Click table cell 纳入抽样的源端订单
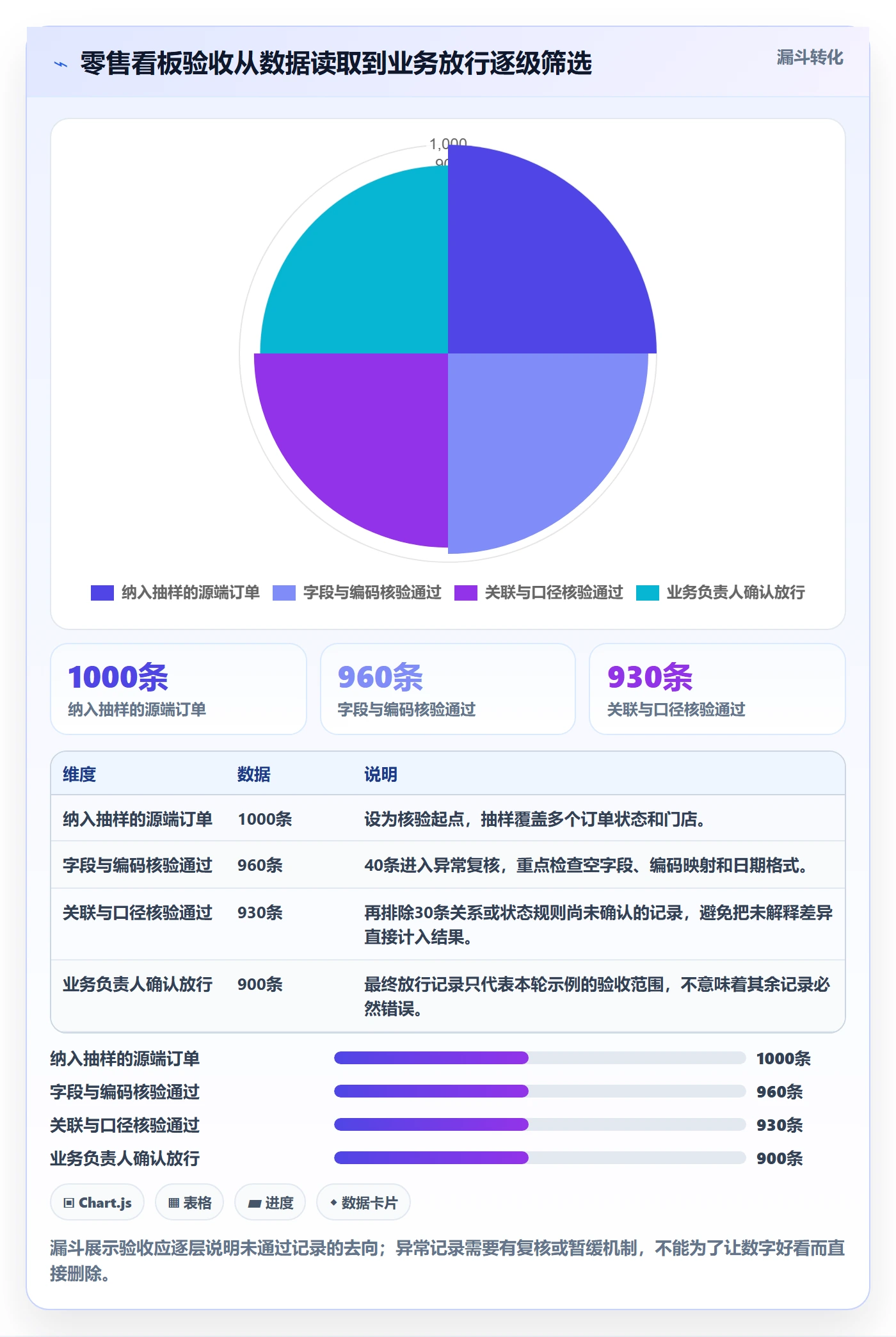 [138, 819]
